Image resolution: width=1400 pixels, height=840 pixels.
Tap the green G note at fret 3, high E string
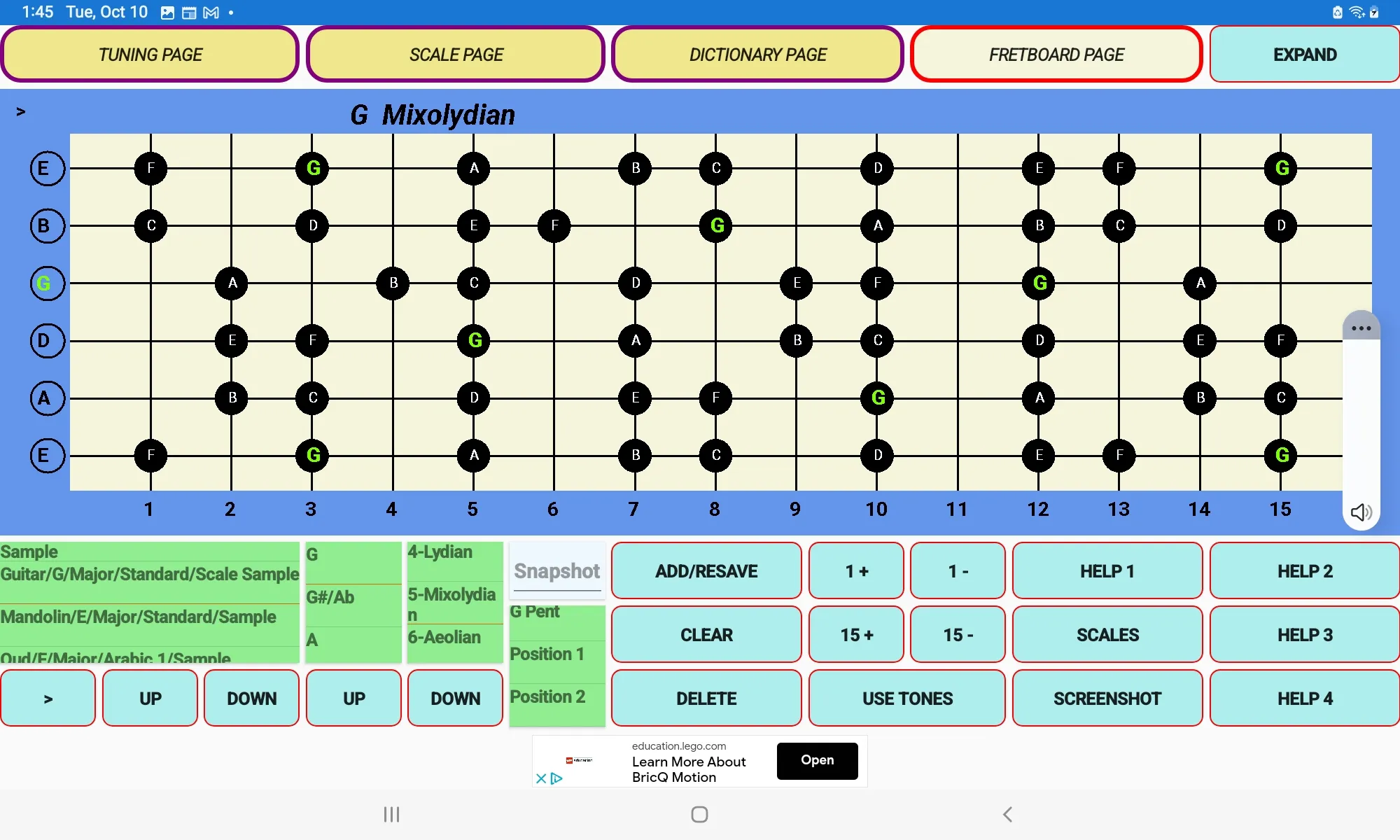click(x=313, y=168)
